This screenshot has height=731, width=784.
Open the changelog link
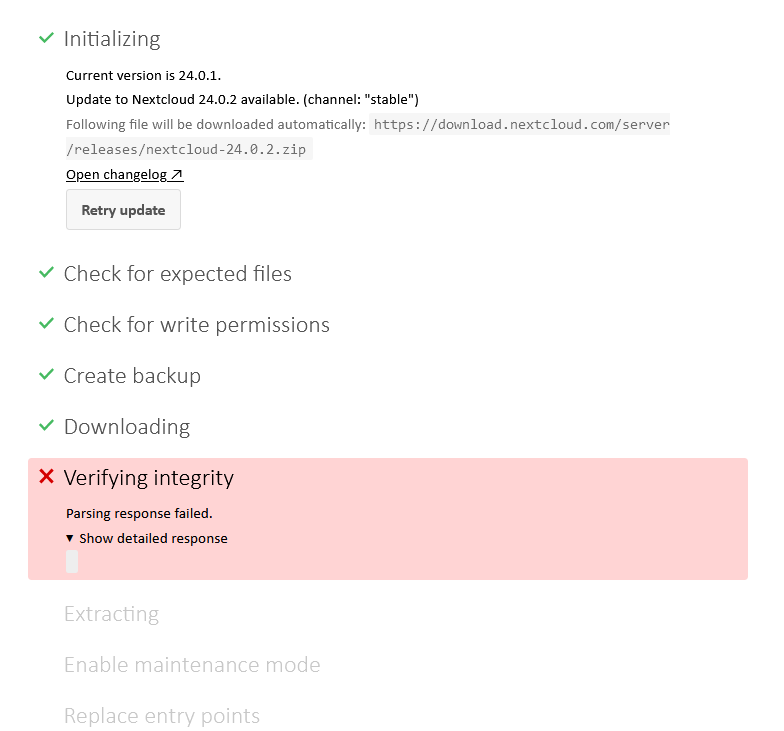point(124,174)
